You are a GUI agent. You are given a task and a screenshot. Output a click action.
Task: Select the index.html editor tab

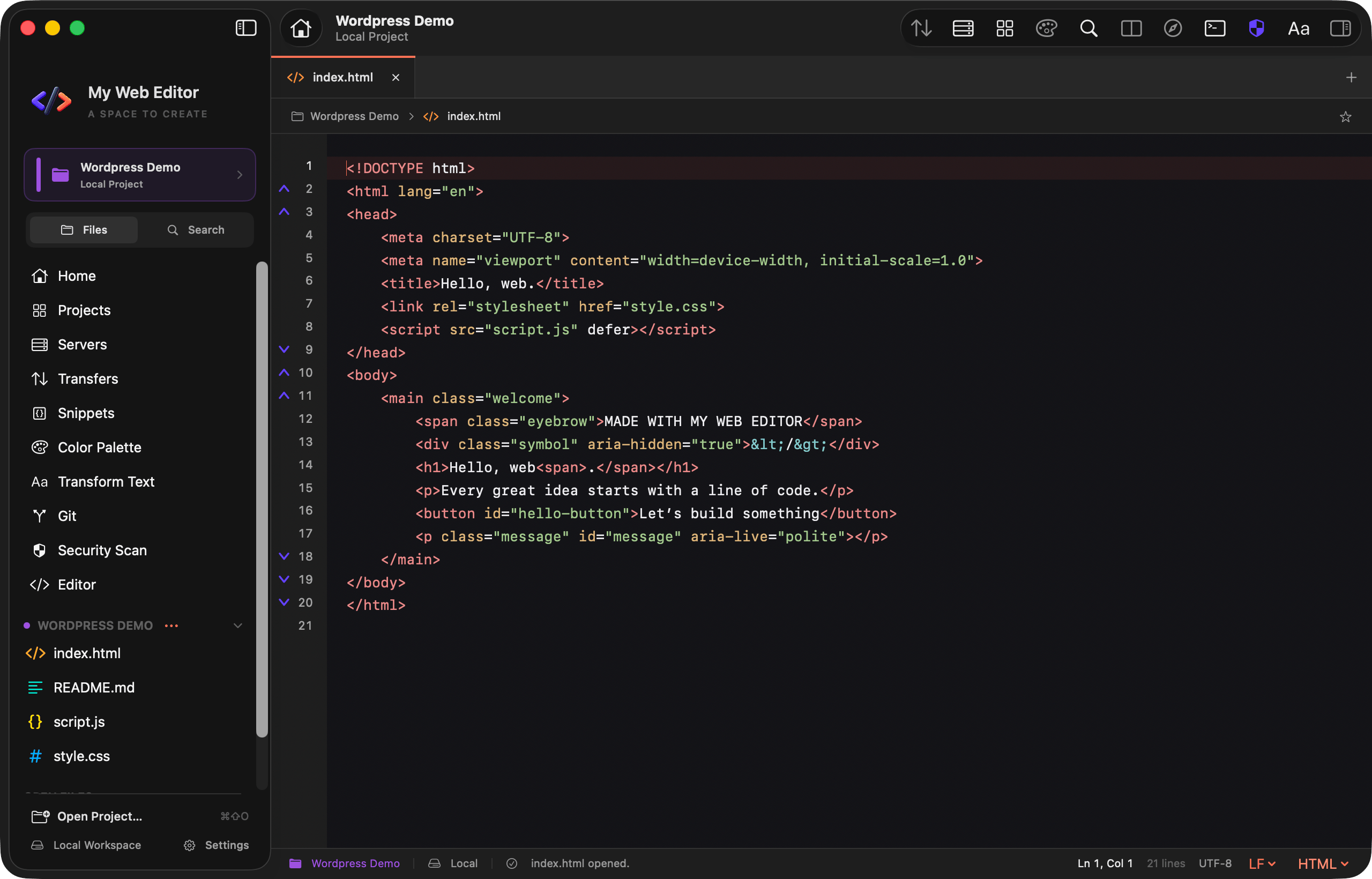pyautogui.click(x=342, y=77)
